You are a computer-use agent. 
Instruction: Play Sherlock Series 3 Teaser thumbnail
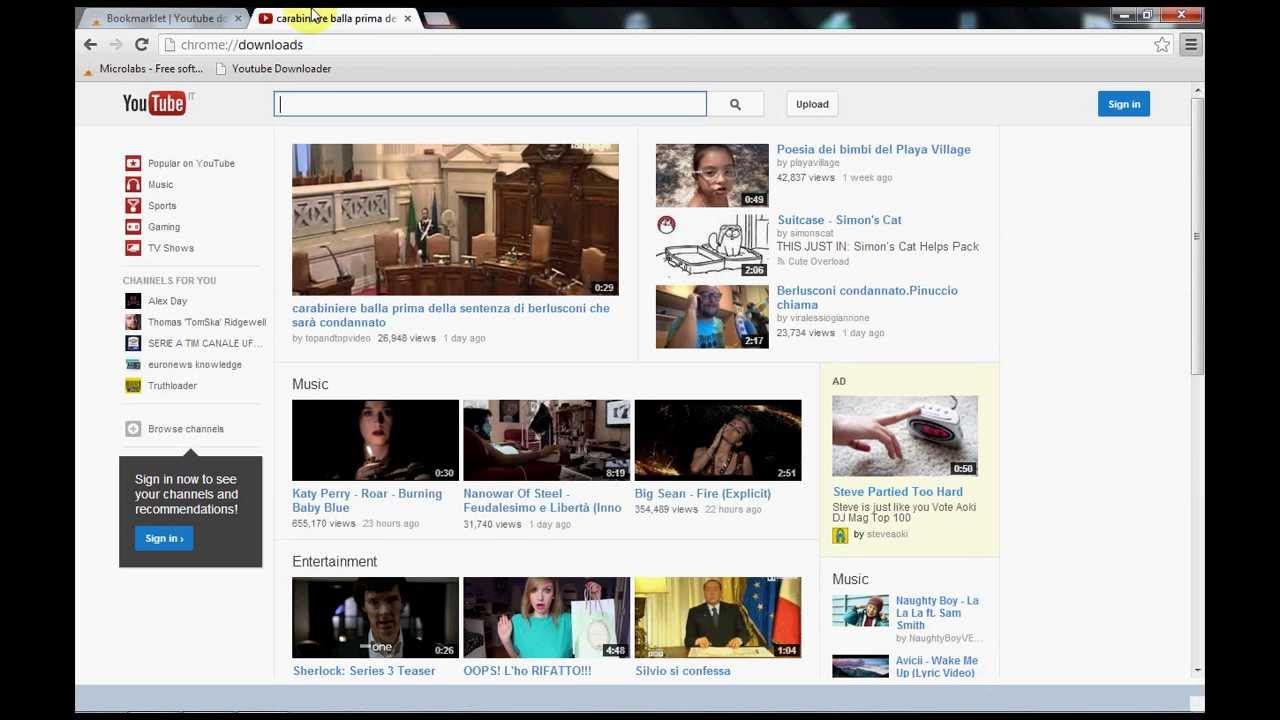pyautogui.click(x=375, y=617)
